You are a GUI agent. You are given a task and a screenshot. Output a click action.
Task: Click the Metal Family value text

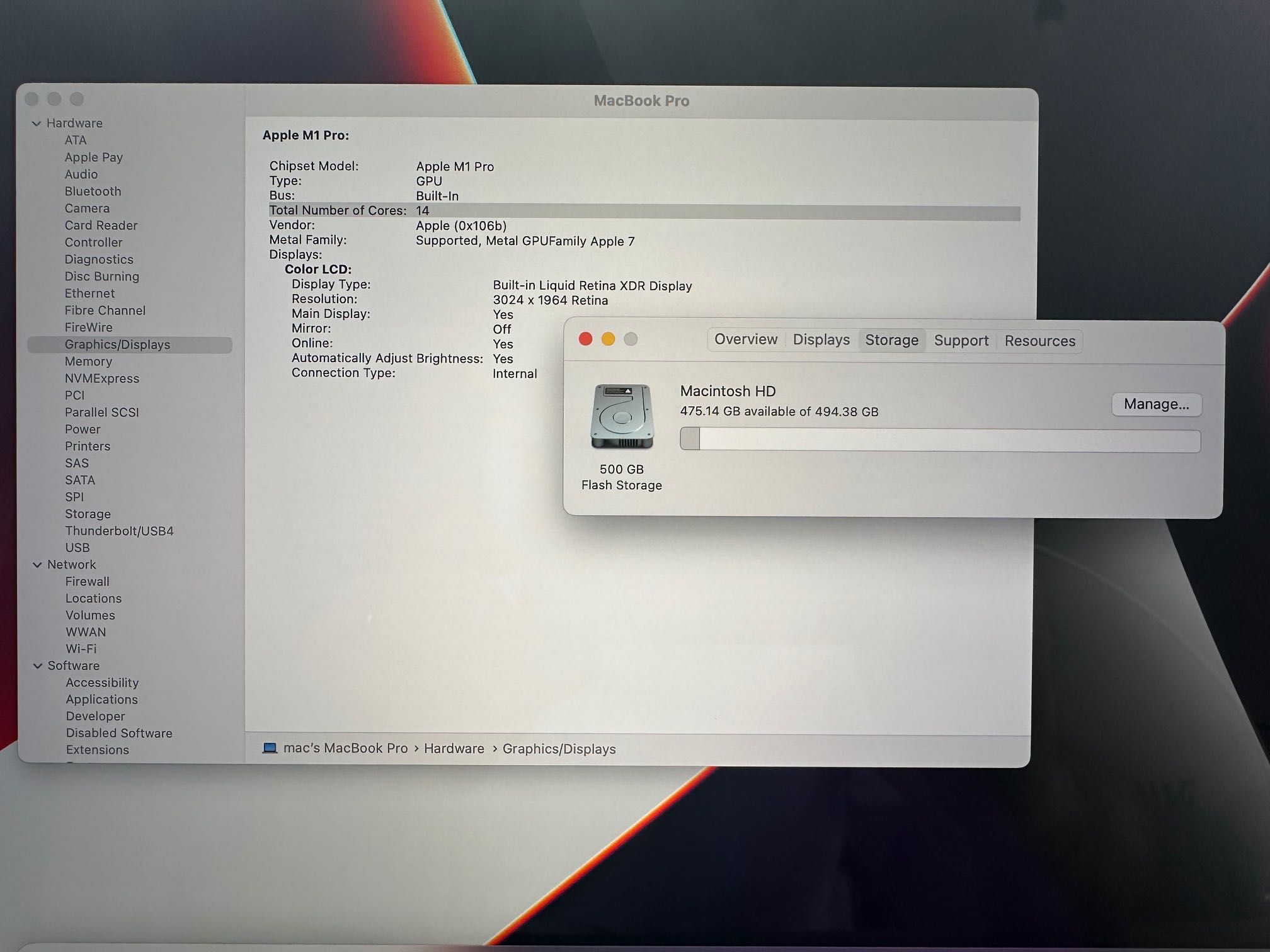525,241
